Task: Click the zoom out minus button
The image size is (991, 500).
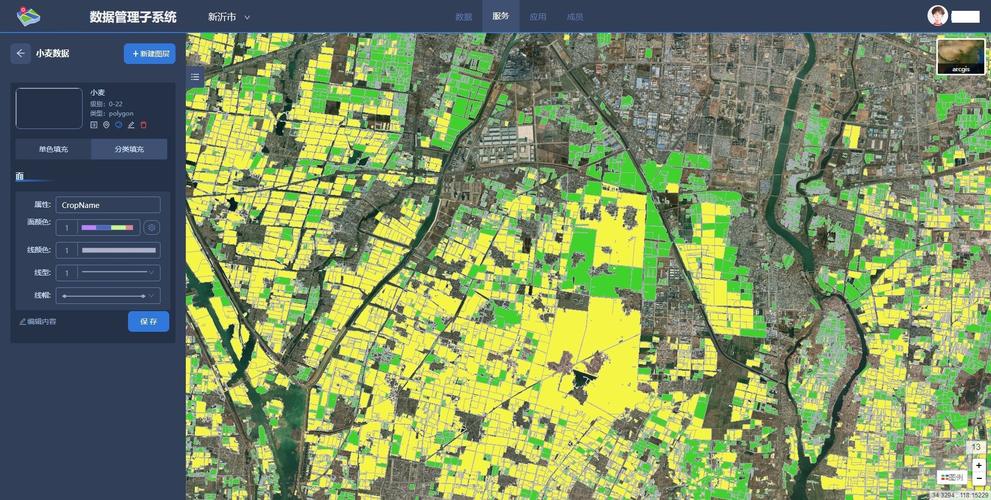Action: (978, 478)
